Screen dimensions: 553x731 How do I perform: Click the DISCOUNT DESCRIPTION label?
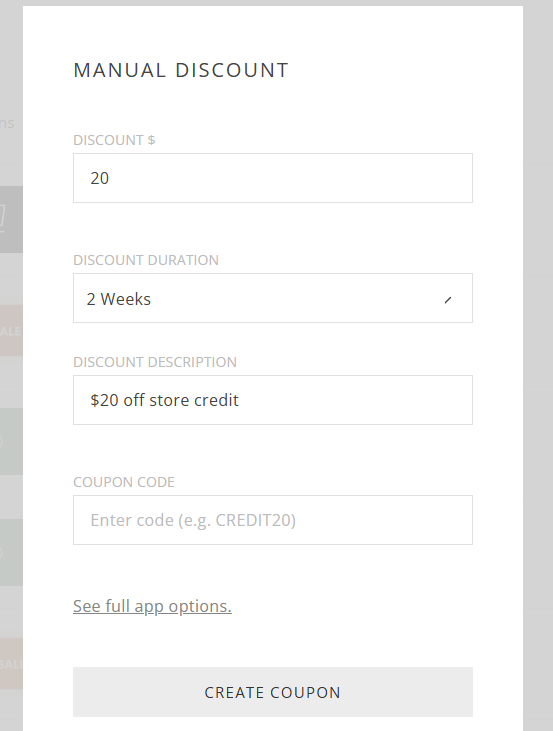point(155,362)
